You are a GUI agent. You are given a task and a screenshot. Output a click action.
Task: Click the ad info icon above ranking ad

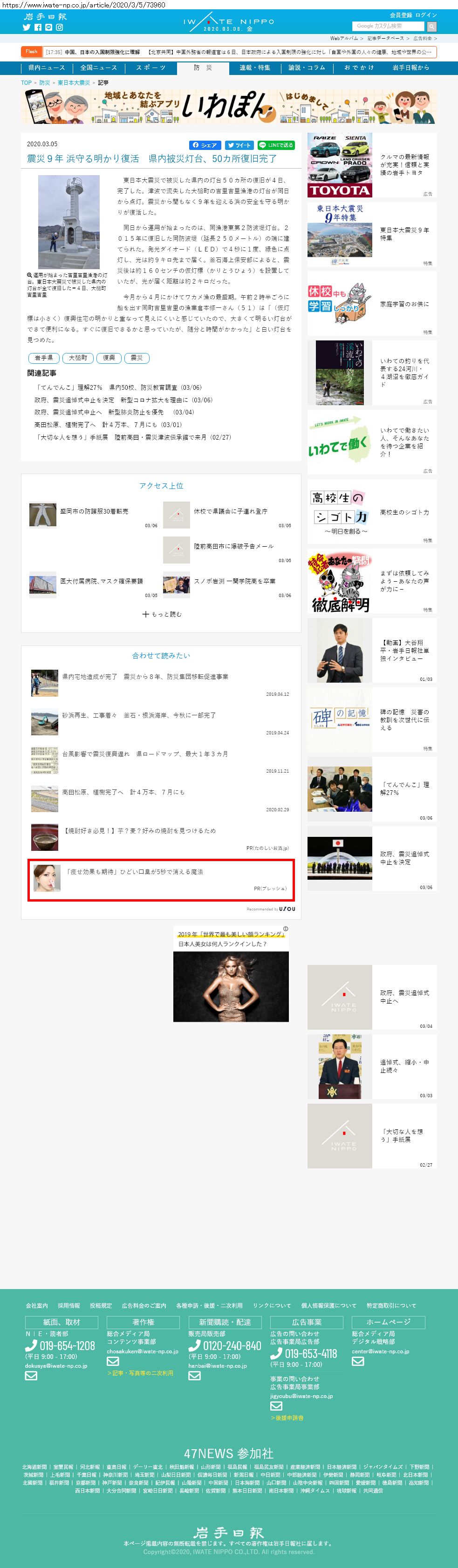click(x=286, y=929)
